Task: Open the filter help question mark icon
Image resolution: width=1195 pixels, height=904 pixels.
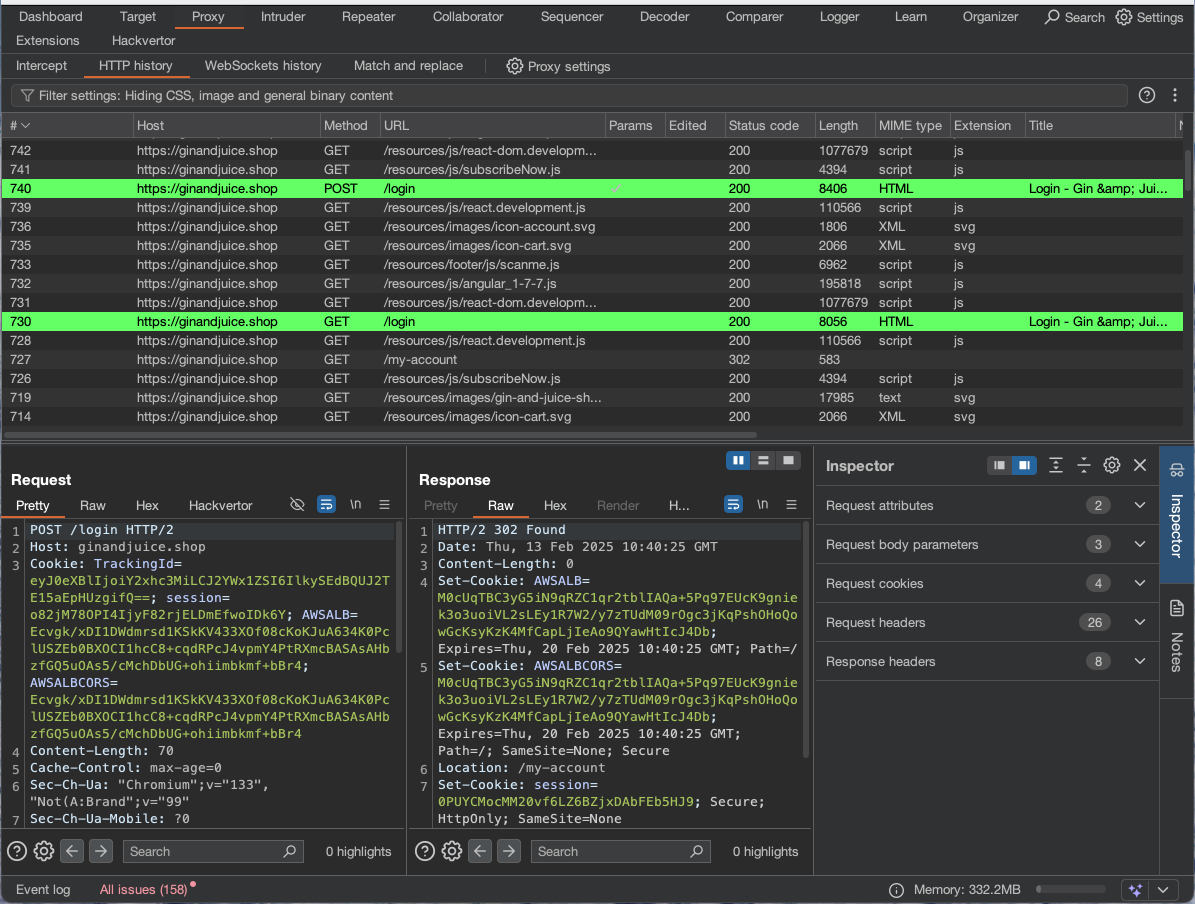Action: (x=1147, y=95)
